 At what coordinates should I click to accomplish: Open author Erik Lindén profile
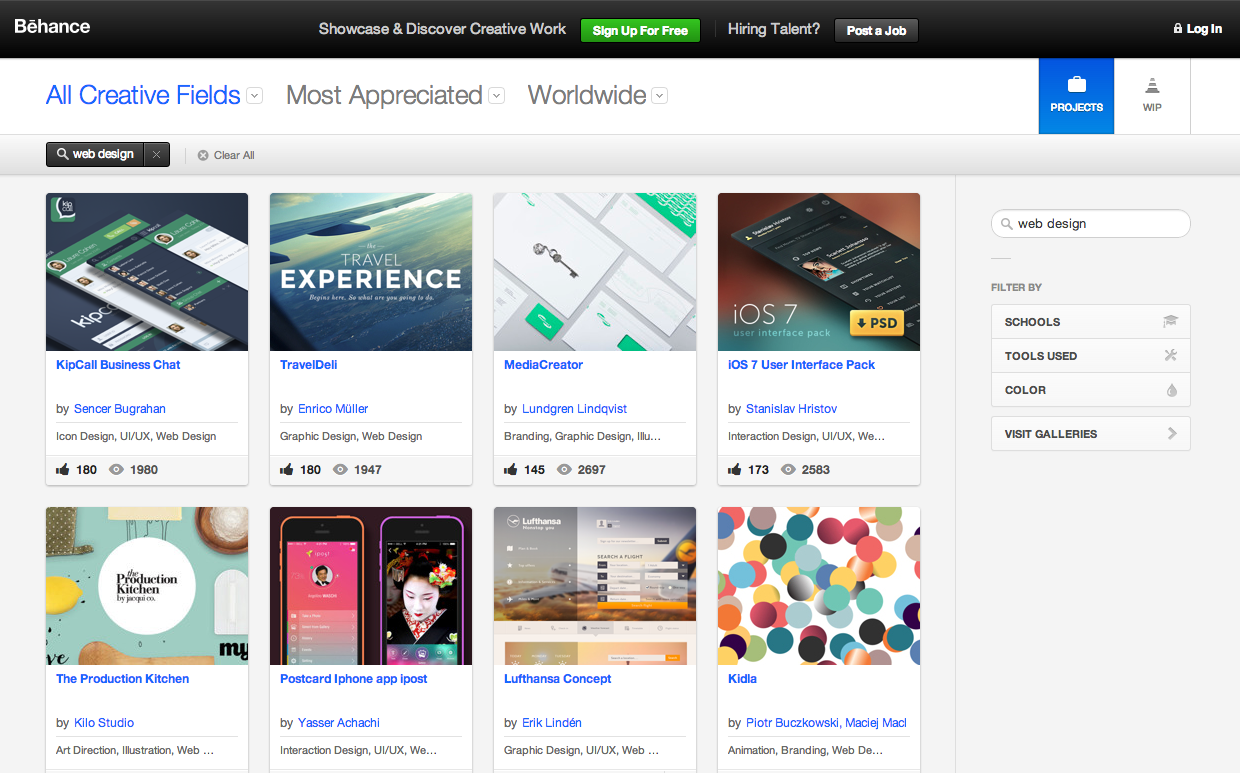point(552,723)
